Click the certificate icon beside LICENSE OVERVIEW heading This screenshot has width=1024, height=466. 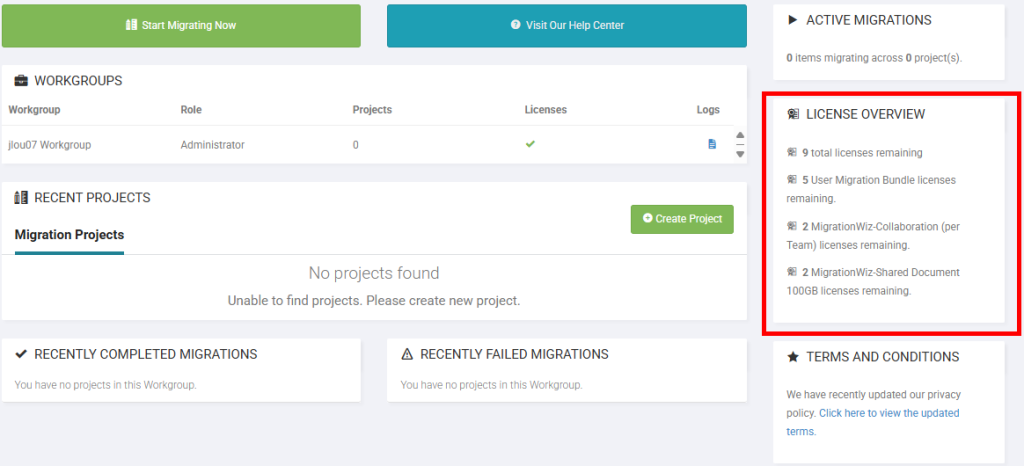[x=793, y=114]
